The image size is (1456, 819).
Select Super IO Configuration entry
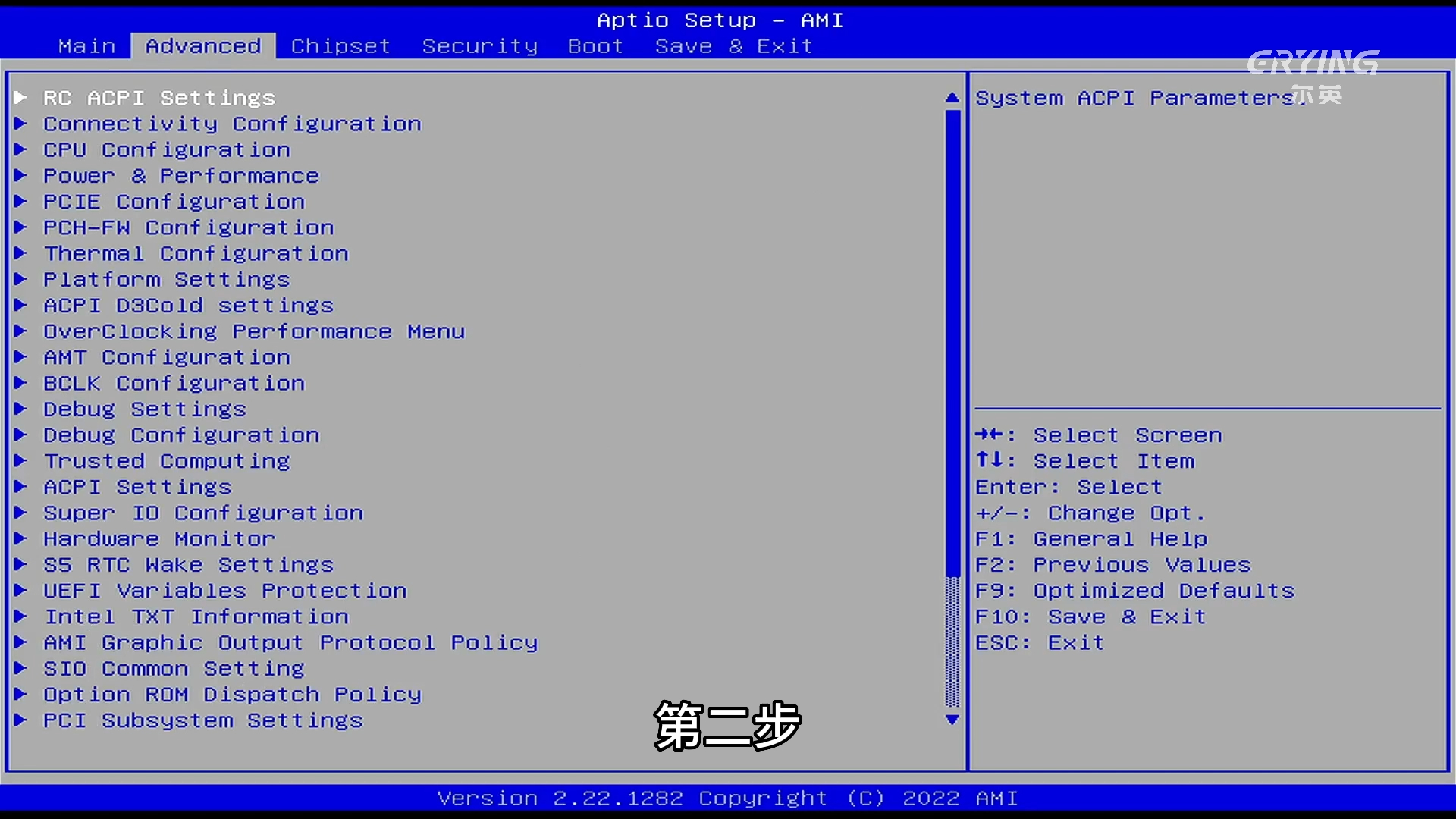[203, 513]
